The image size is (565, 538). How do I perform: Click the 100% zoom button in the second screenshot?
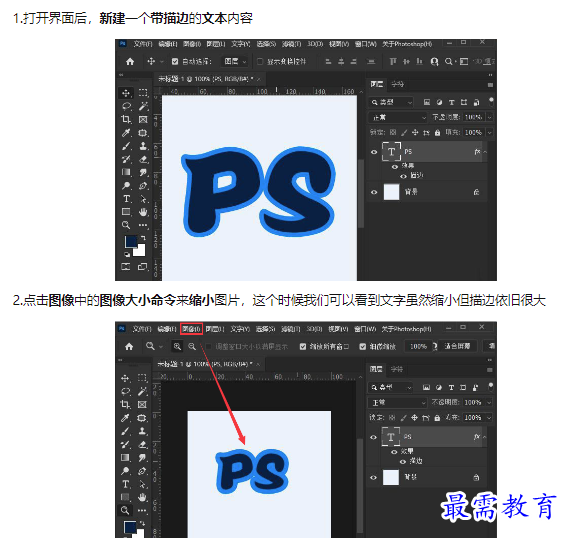click(418, 346)
